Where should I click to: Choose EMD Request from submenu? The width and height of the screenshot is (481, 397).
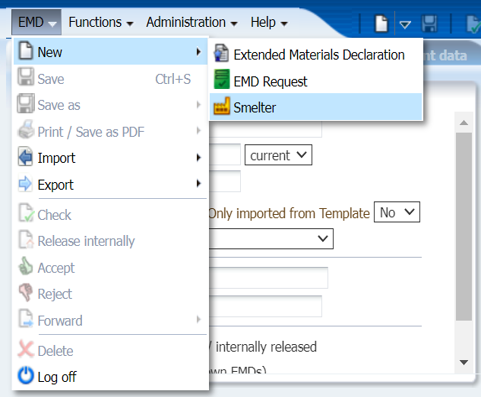(x=316, y=81)
